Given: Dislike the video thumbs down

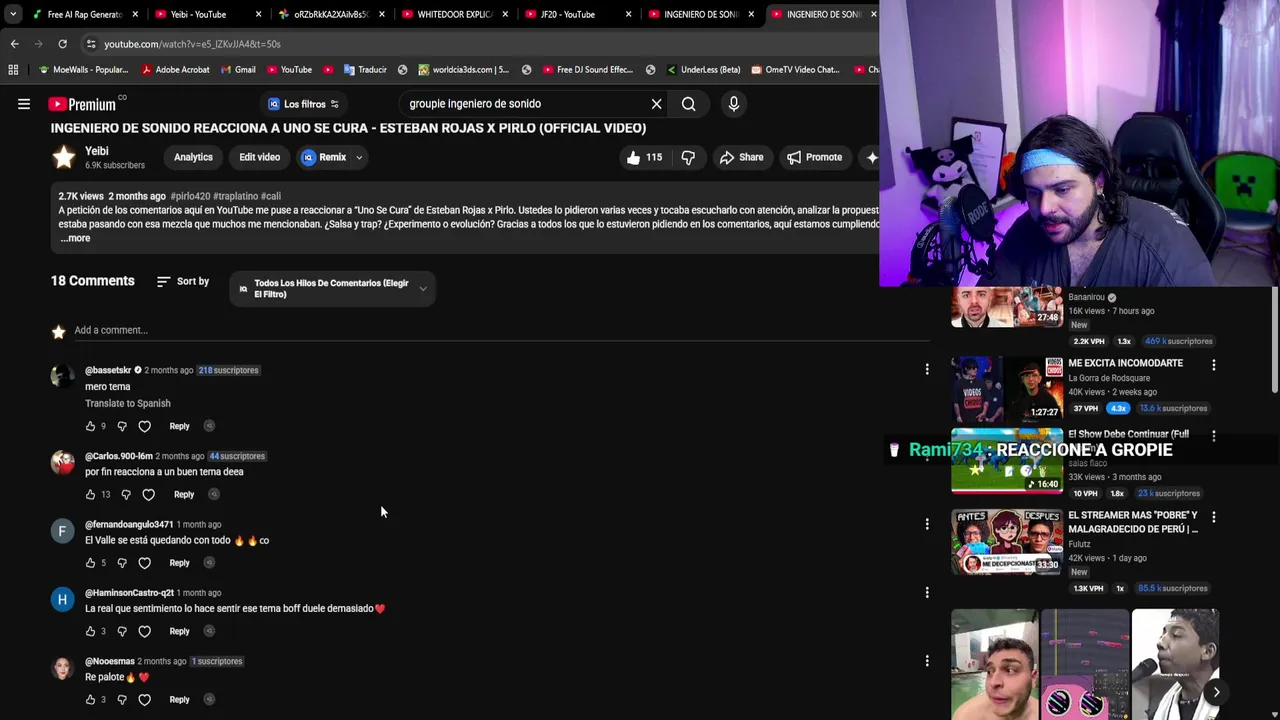Looking at the screenshot, I should coord(688,157).
